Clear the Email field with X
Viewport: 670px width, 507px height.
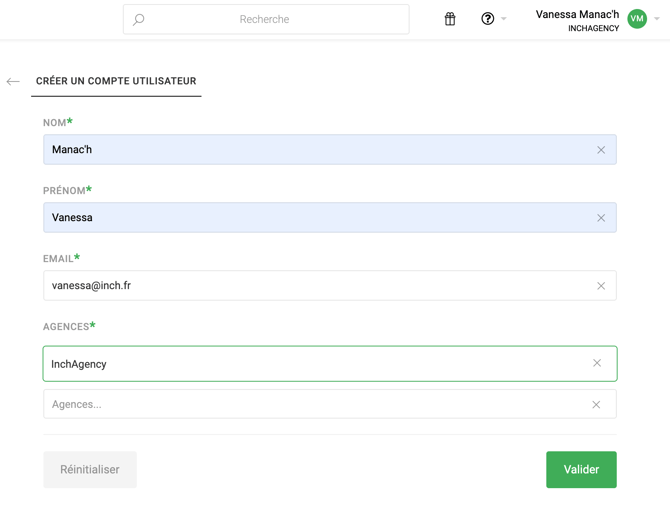pyautogui.click(x=601, y=286)
